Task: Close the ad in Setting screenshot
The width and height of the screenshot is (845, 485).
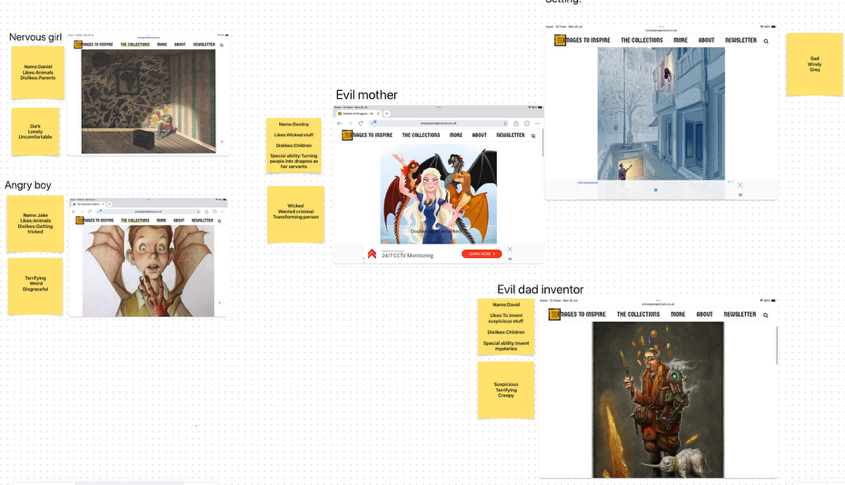Action: (740, 185)
